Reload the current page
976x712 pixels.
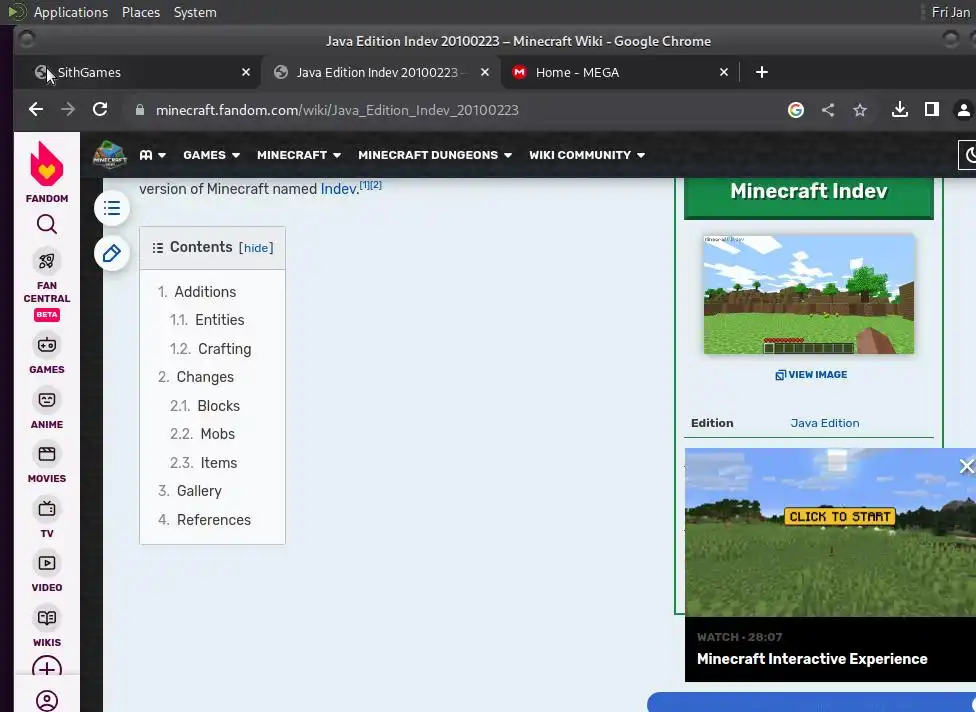[x=100, y=110]
